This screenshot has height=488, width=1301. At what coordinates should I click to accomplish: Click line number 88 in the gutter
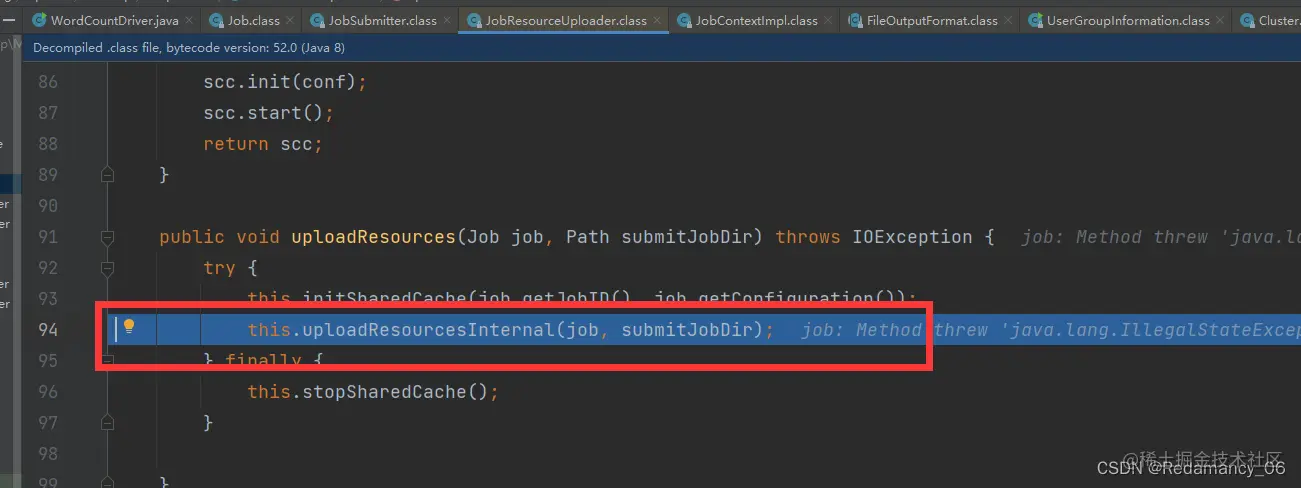(x=48, y=144)
